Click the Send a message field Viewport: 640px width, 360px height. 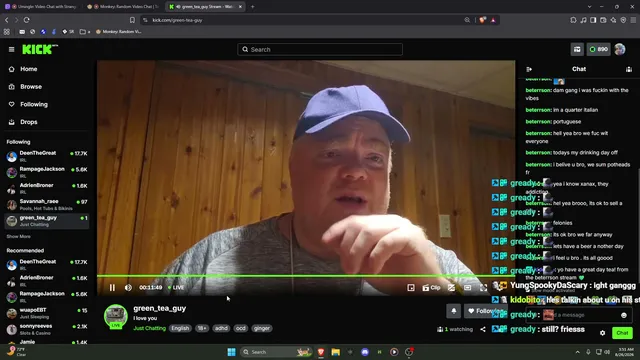click(579, 315)
